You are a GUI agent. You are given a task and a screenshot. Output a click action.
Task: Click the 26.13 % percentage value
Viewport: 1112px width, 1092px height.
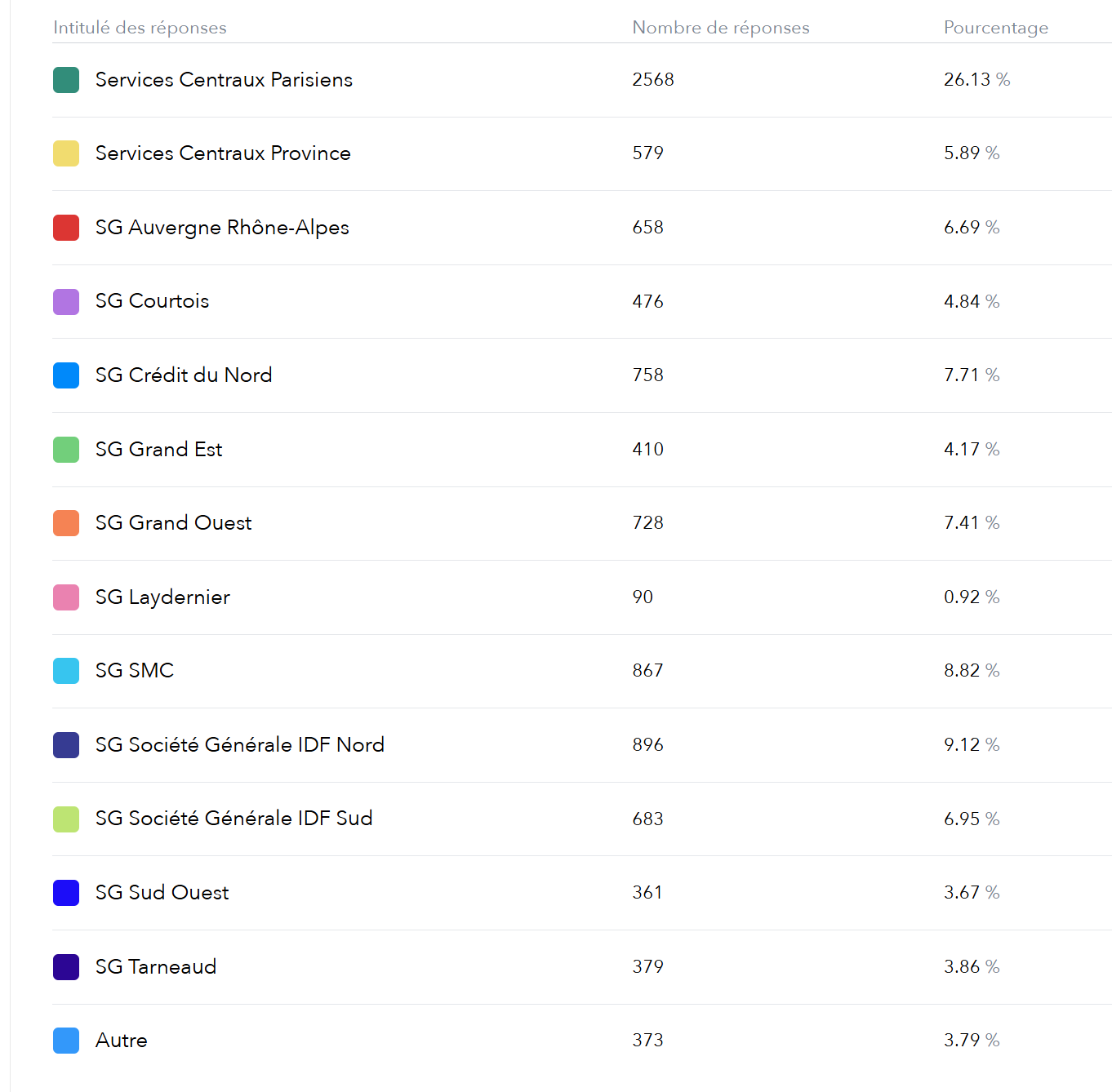pyautogui.click(x=976, y=80)
